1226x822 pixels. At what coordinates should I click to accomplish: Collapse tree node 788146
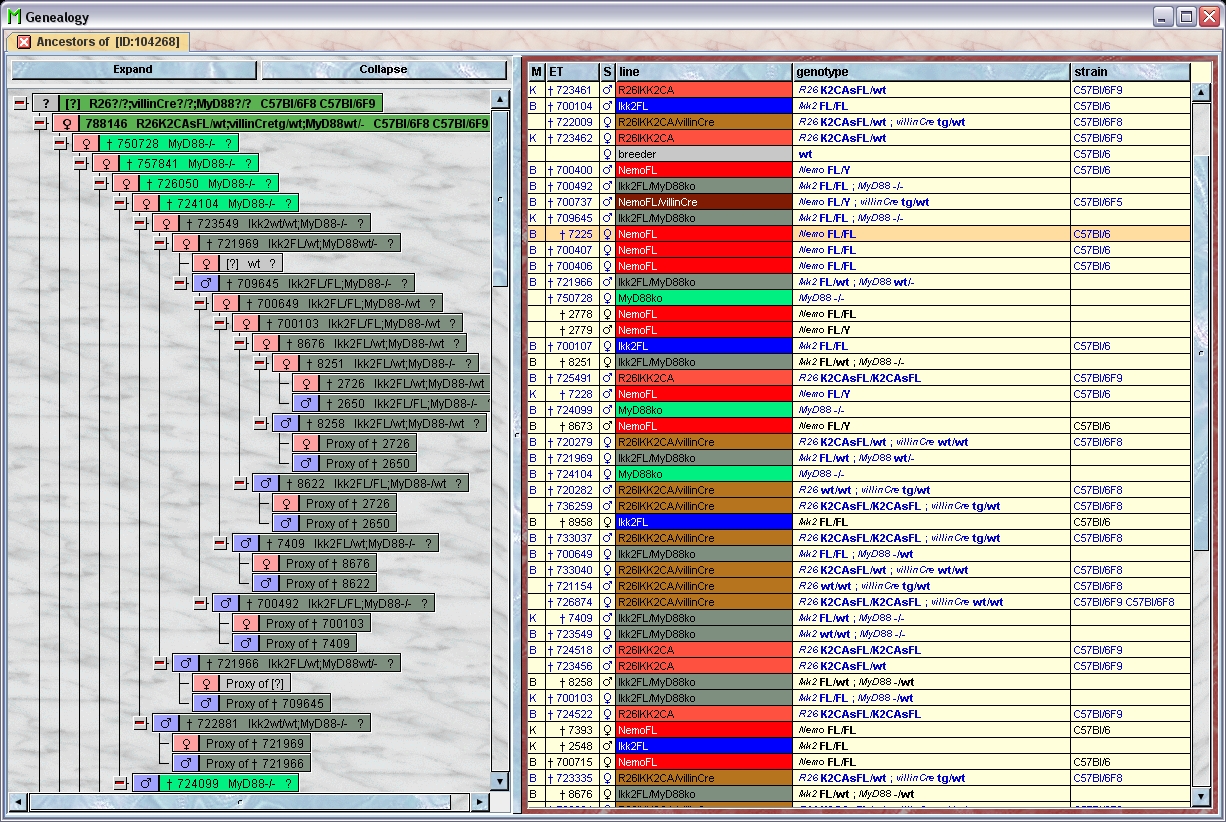point(40,123)
